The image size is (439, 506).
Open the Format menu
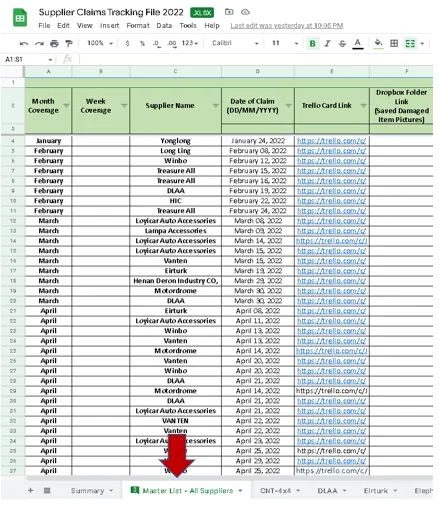tap(138, 26)
